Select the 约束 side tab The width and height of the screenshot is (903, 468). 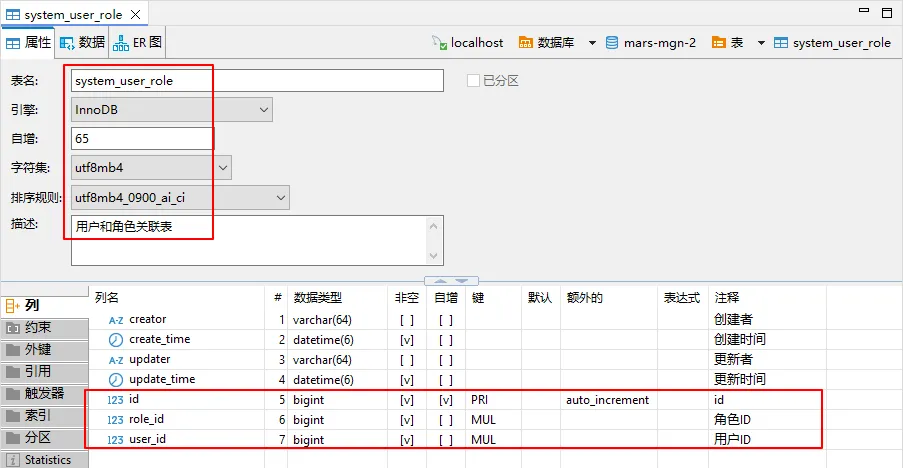(x=44, y=328)
